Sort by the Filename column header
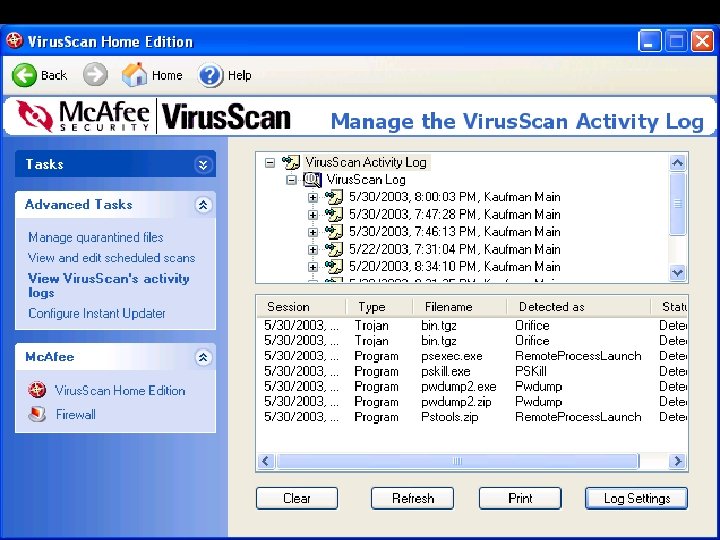The width and height of the screenshot is (720, 540). pos(460,306)
